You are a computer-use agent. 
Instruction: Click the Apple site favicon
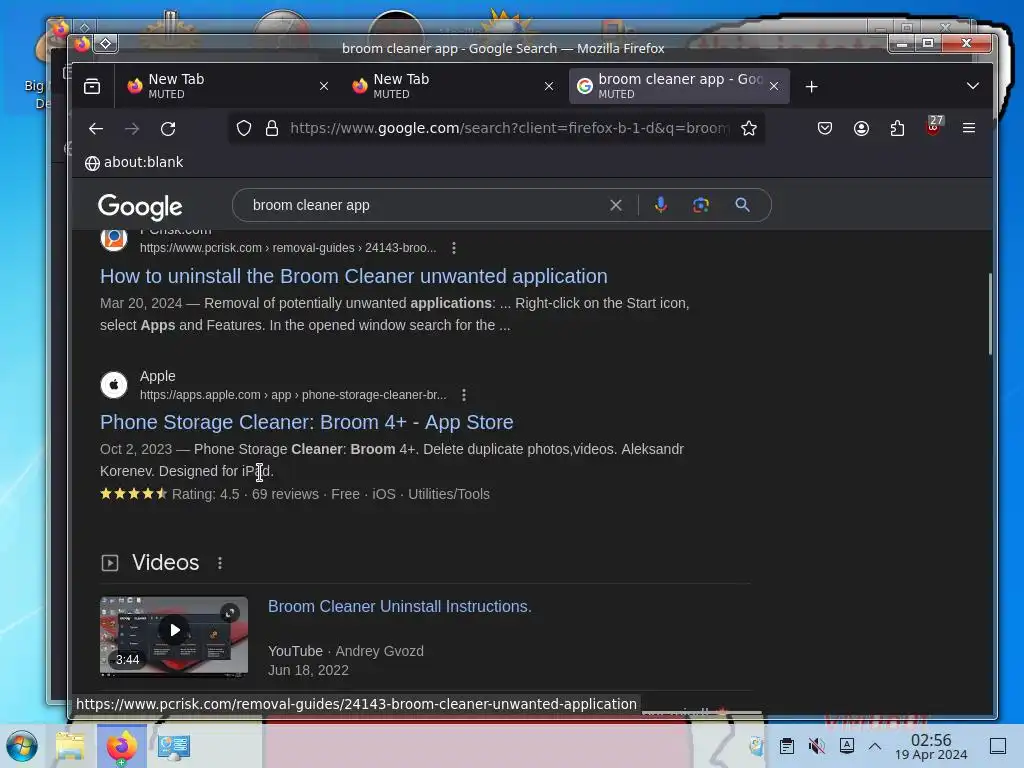pyautogui.click(x=114, y=385)
